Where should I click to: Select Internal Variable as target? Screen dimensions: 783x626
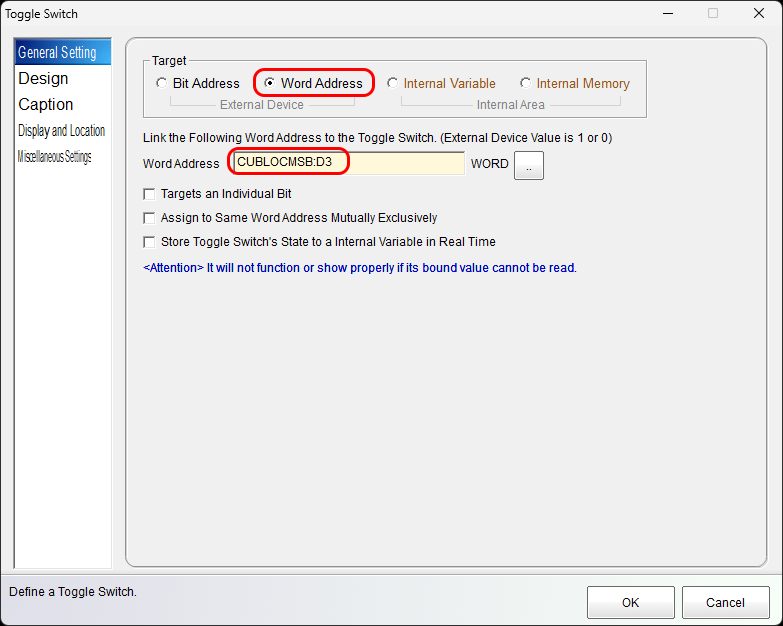(x=393, y=84)
